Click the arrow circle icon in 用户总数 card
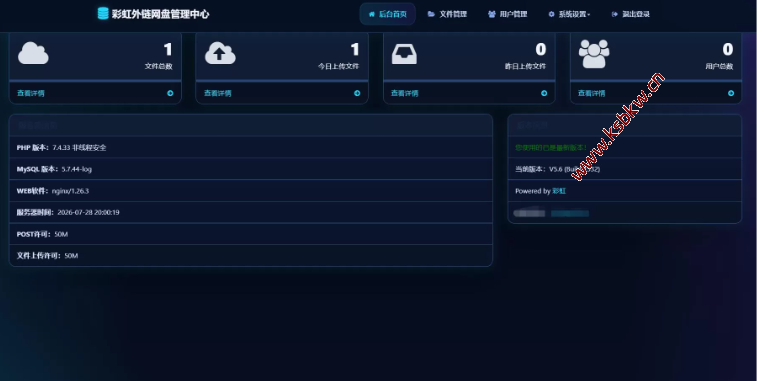 click(731, 93)
